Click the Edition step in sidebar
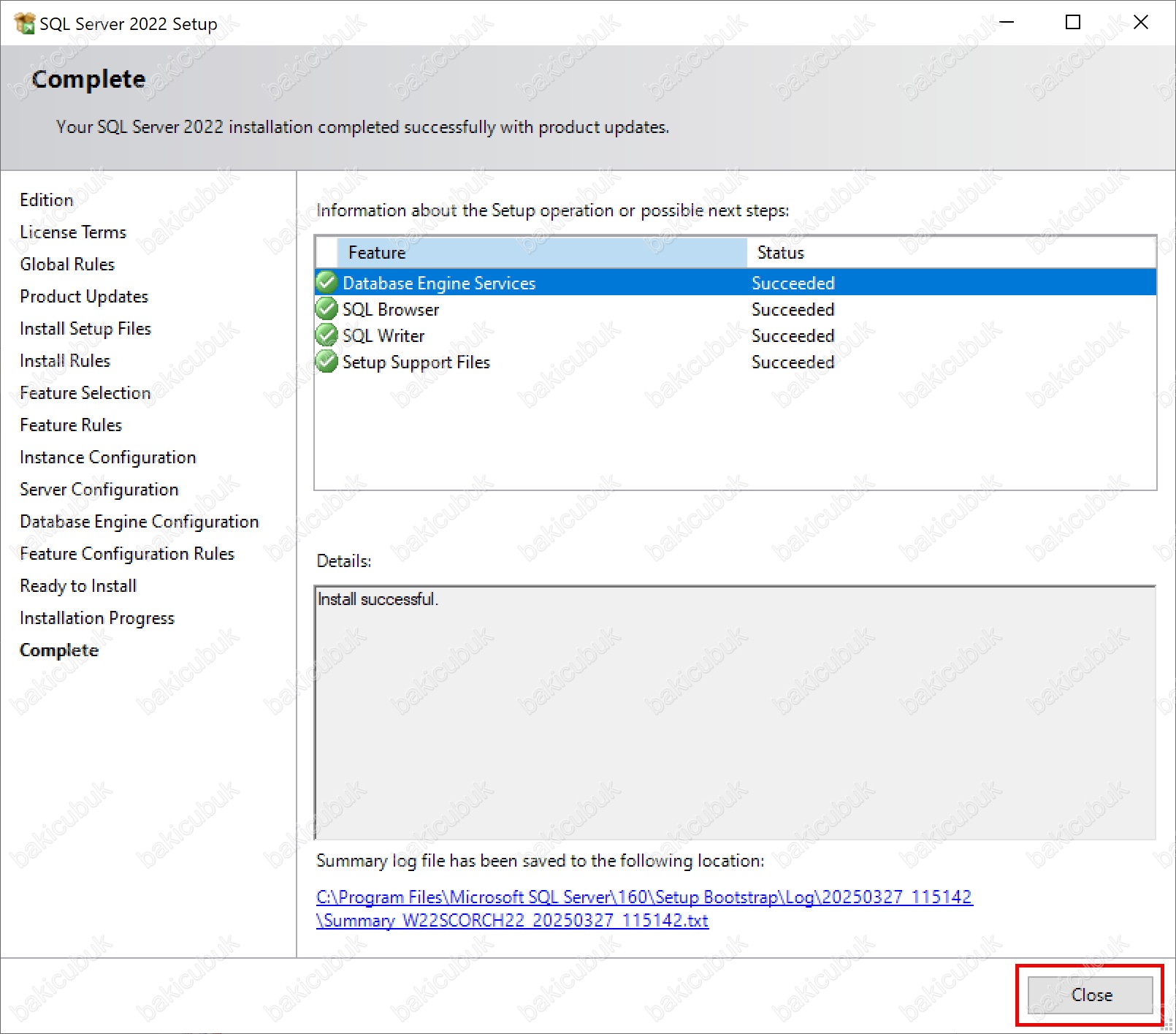 click(x=47, y=199)
